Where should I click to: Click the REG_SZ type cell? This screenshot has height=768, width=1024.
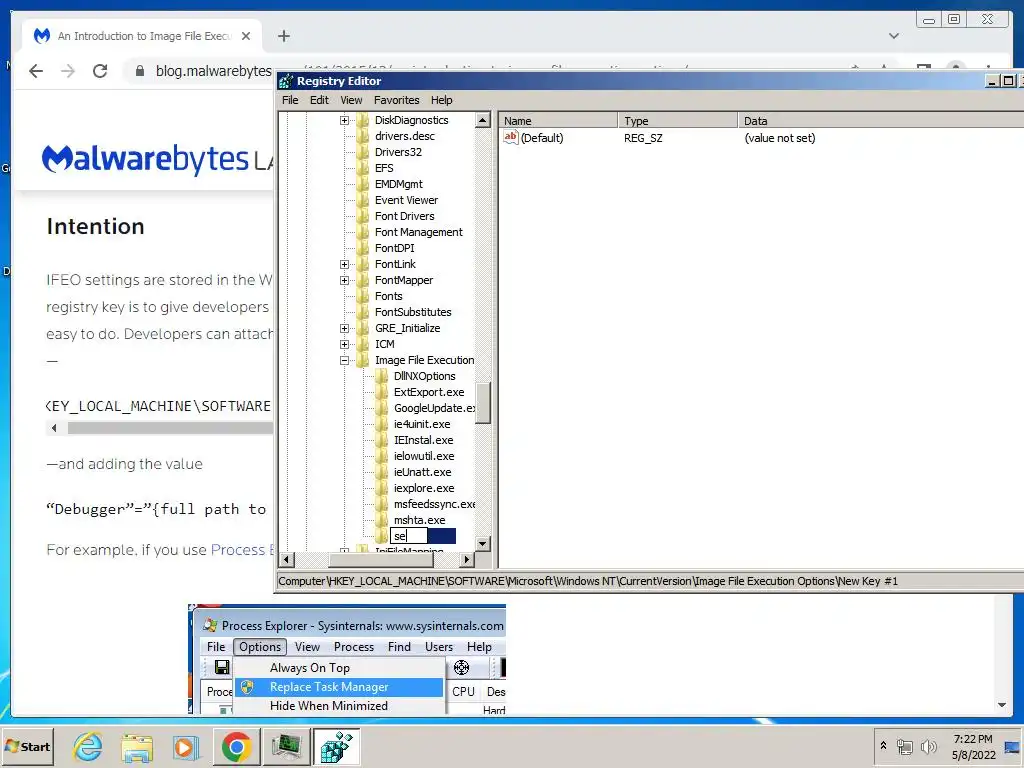click(x=643, y=138)
